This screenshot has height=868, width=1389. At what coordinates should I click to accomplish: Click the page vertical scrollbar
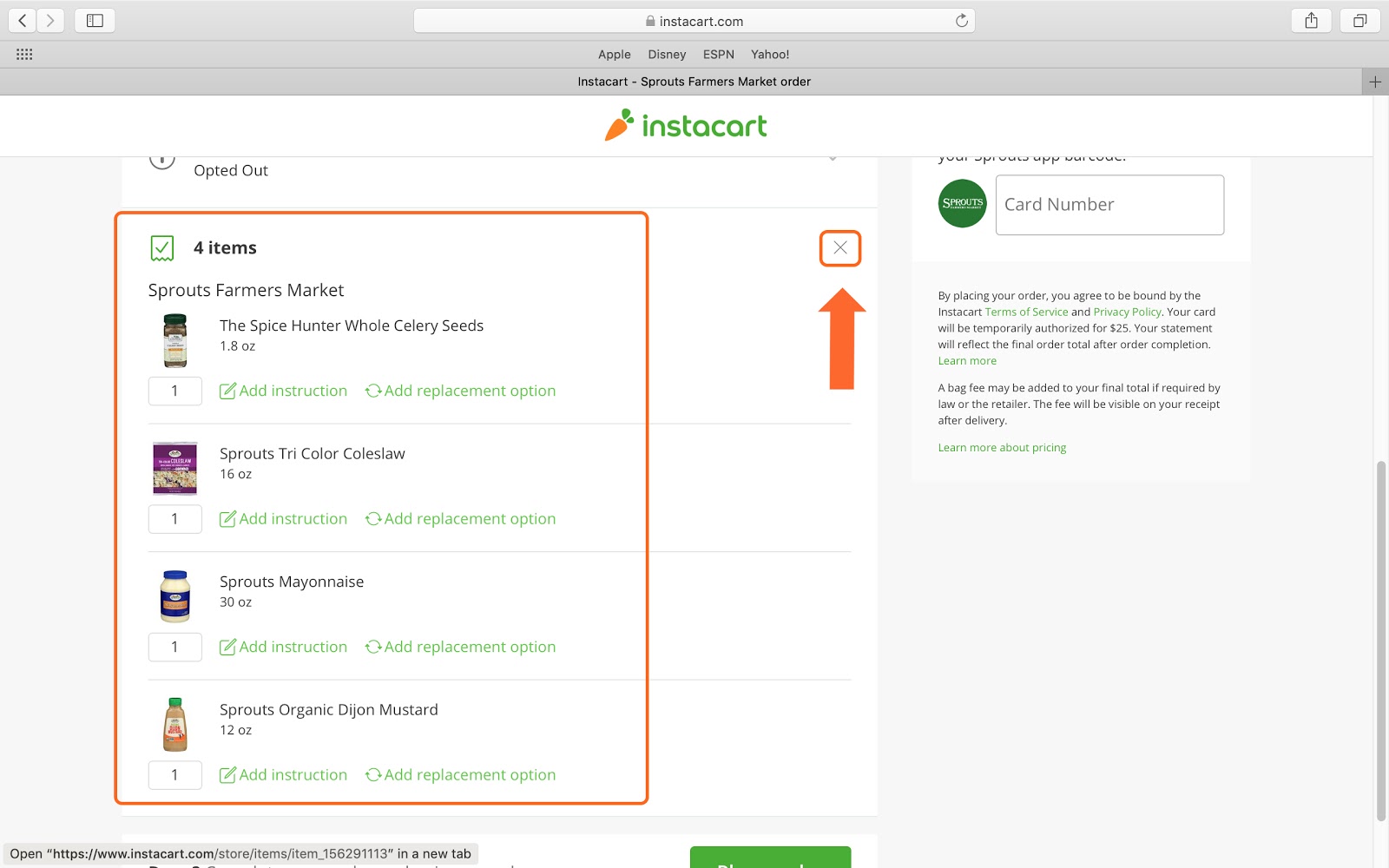[x=1380, y=642]
